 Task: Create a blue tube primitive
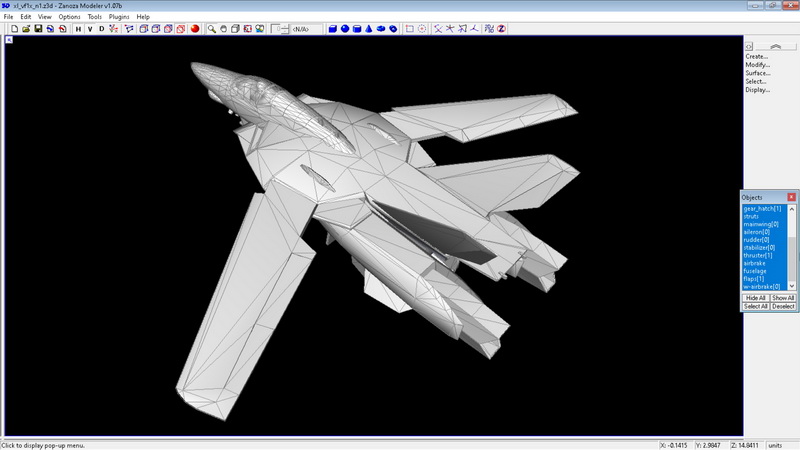point(393,29)
